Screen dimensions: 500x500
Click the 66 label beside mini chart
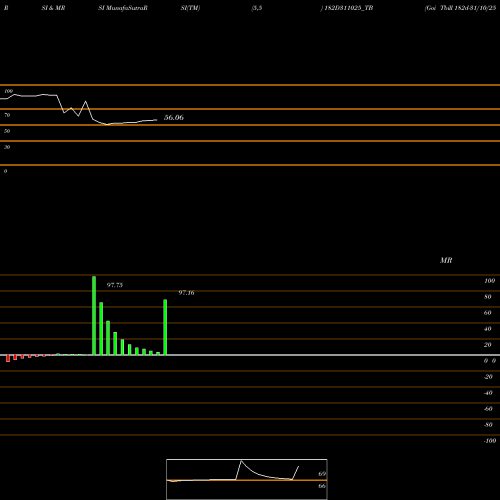coord(322,486)
